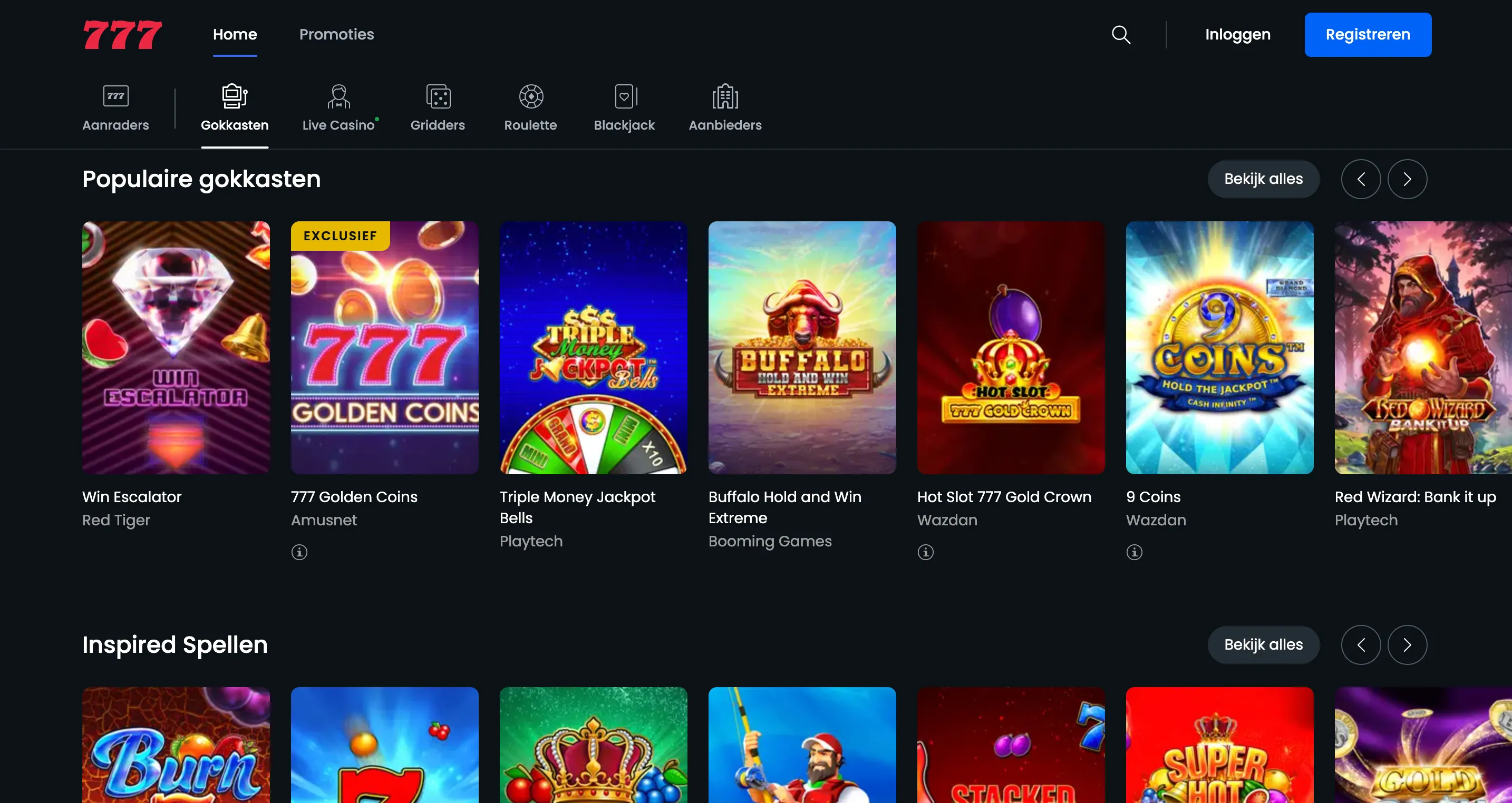Open the Gold game thumbnail
Screen dimensions: 1512x803
pos(1423,745)
